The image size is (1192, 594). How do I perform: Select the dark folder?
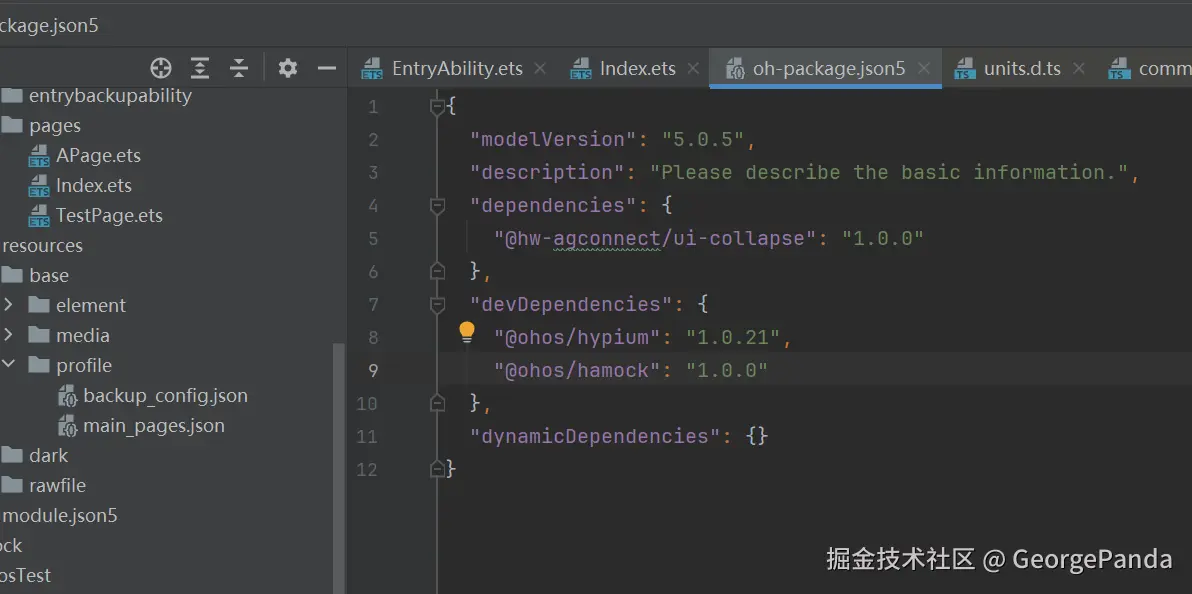point(49,456)
